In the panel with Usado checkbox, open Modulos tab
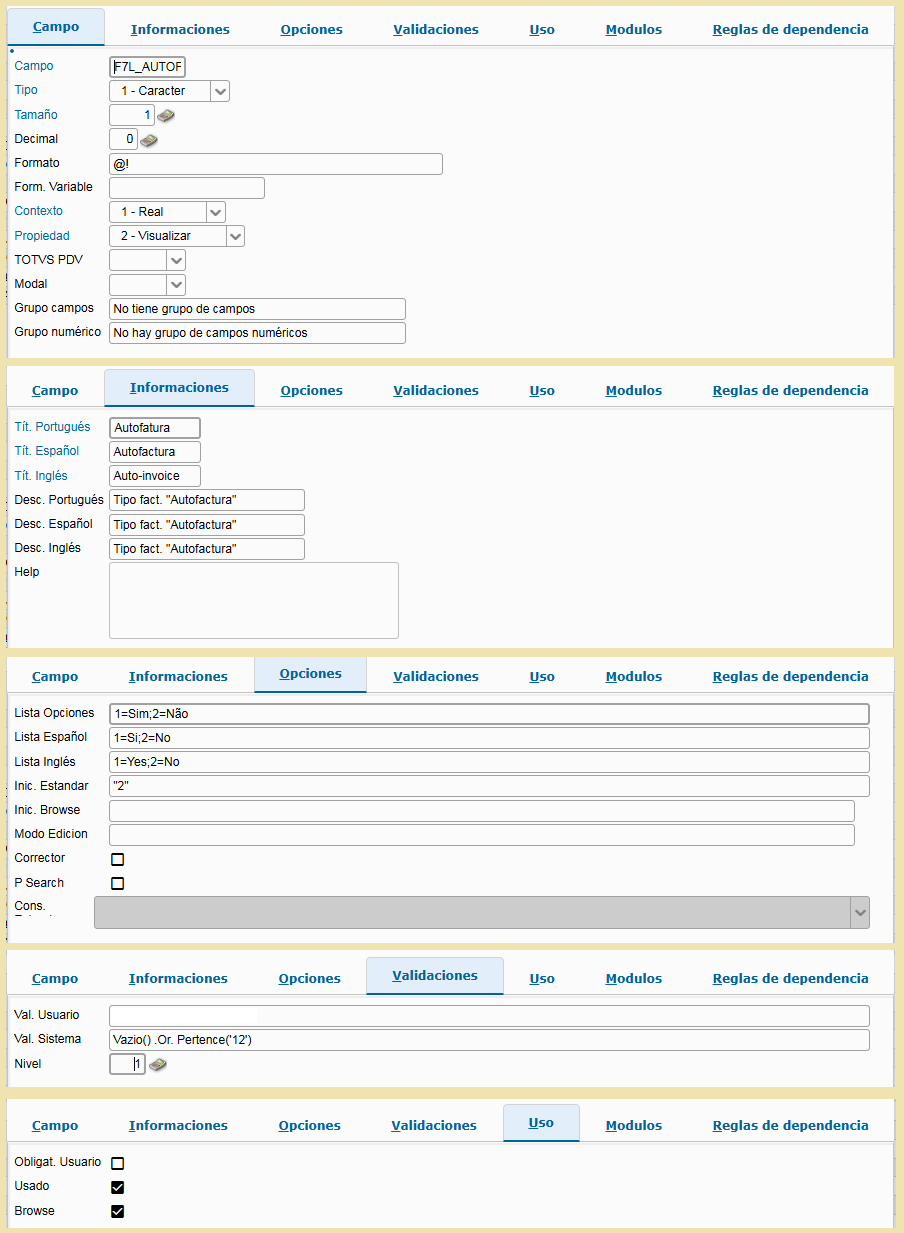The width and height of the screenshot is (904, 1233). coord(634,1125)
